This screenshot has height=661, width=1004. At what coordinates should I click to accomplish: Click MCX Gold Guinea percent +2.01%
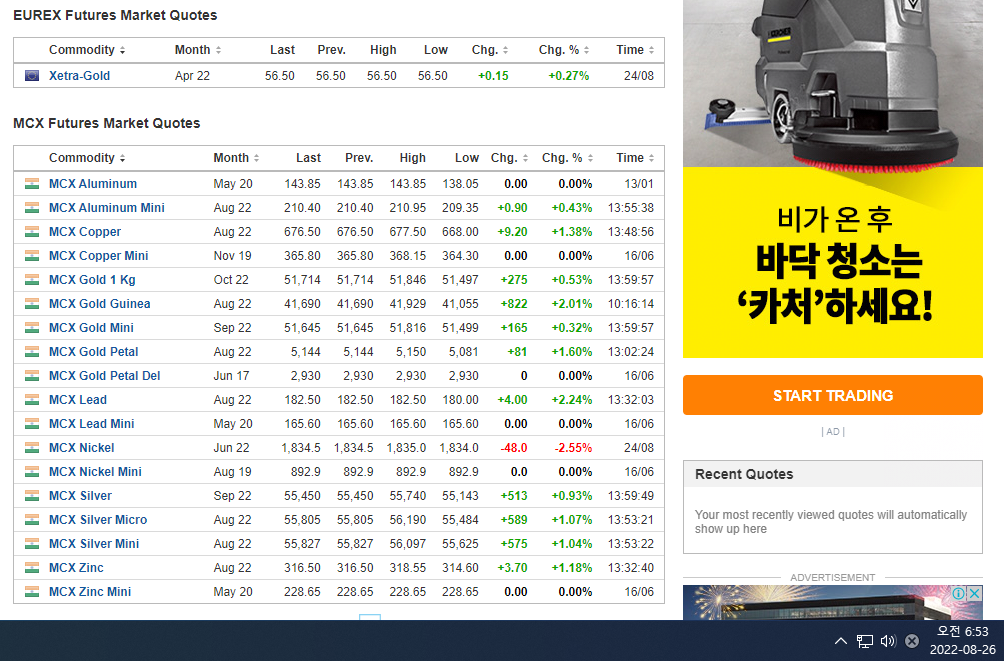coord(572,304)
